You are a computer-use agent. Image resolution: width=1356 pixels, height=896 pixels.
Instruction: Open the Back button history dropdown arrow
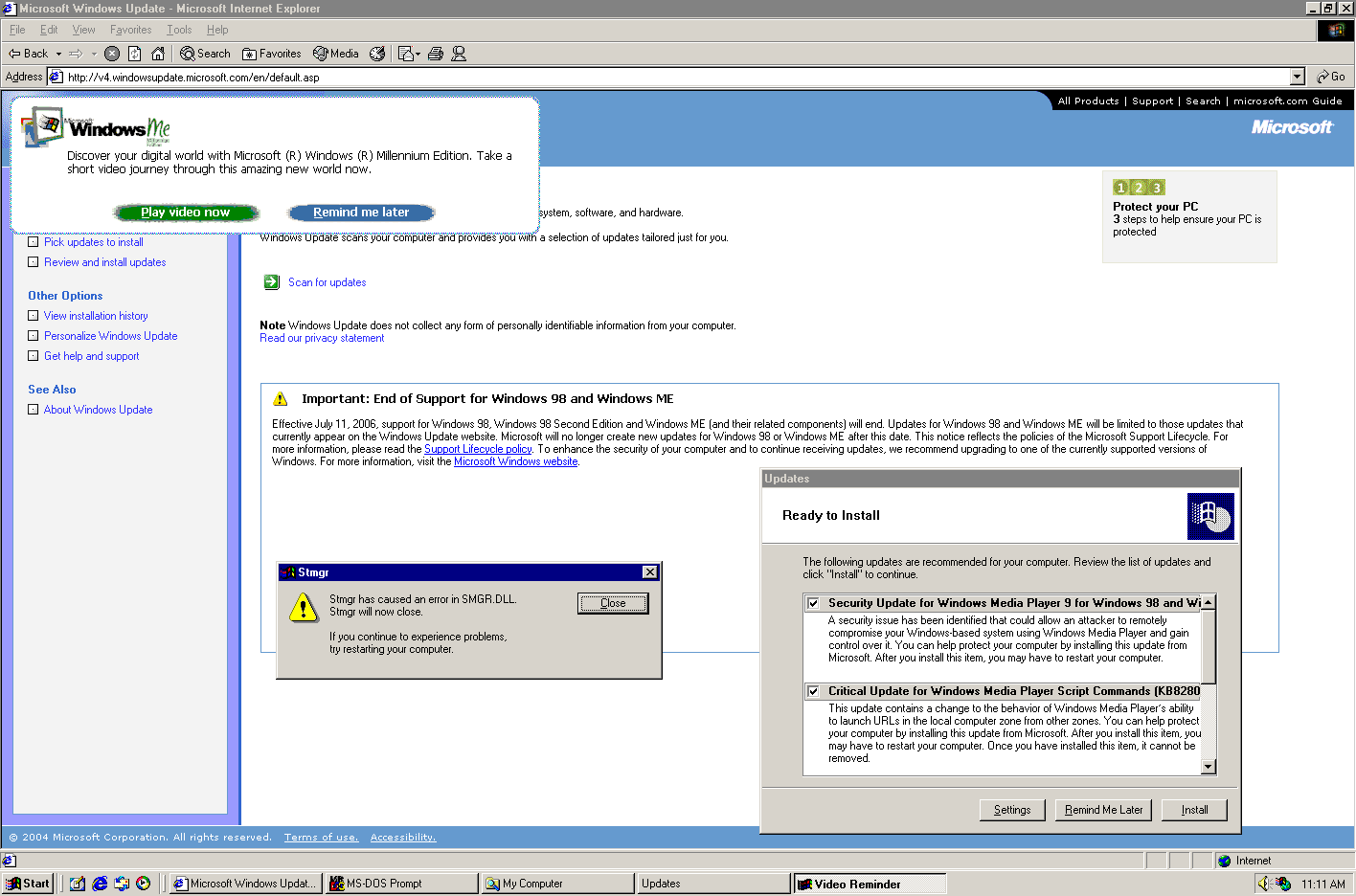[58, 54]
